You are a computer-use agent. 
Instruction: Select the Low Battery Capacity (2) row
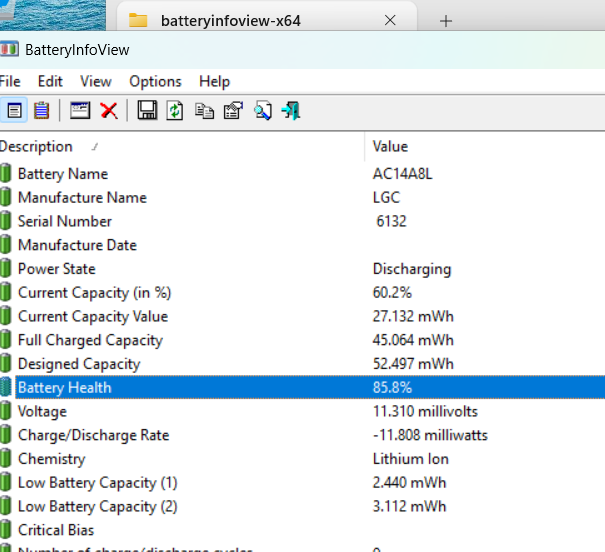pos(302,506)
